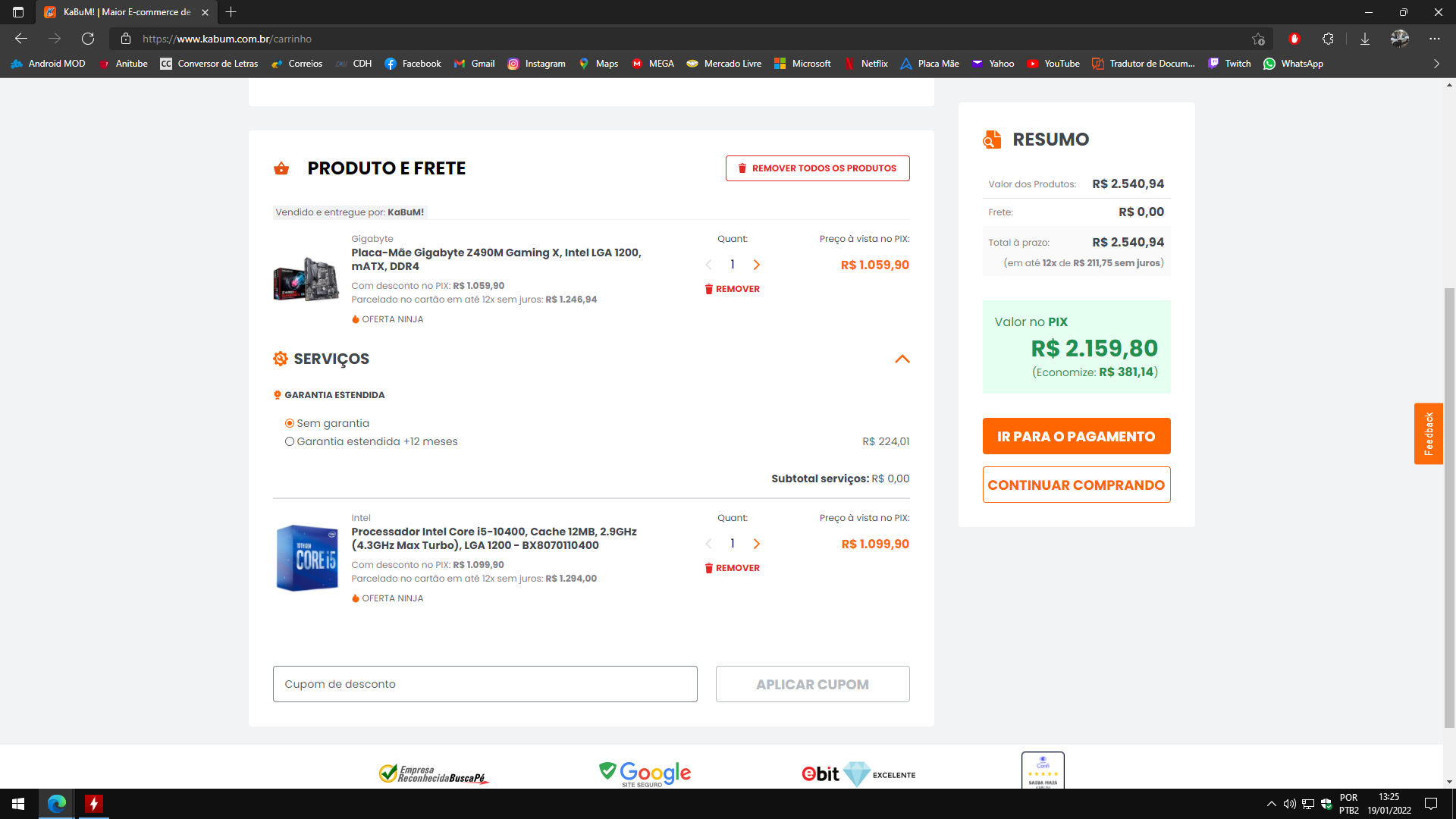The height and width of the screenshot is (819, 1456).
Task: Open the red lightning app in taskbar
Action: [x=94, y=804]
